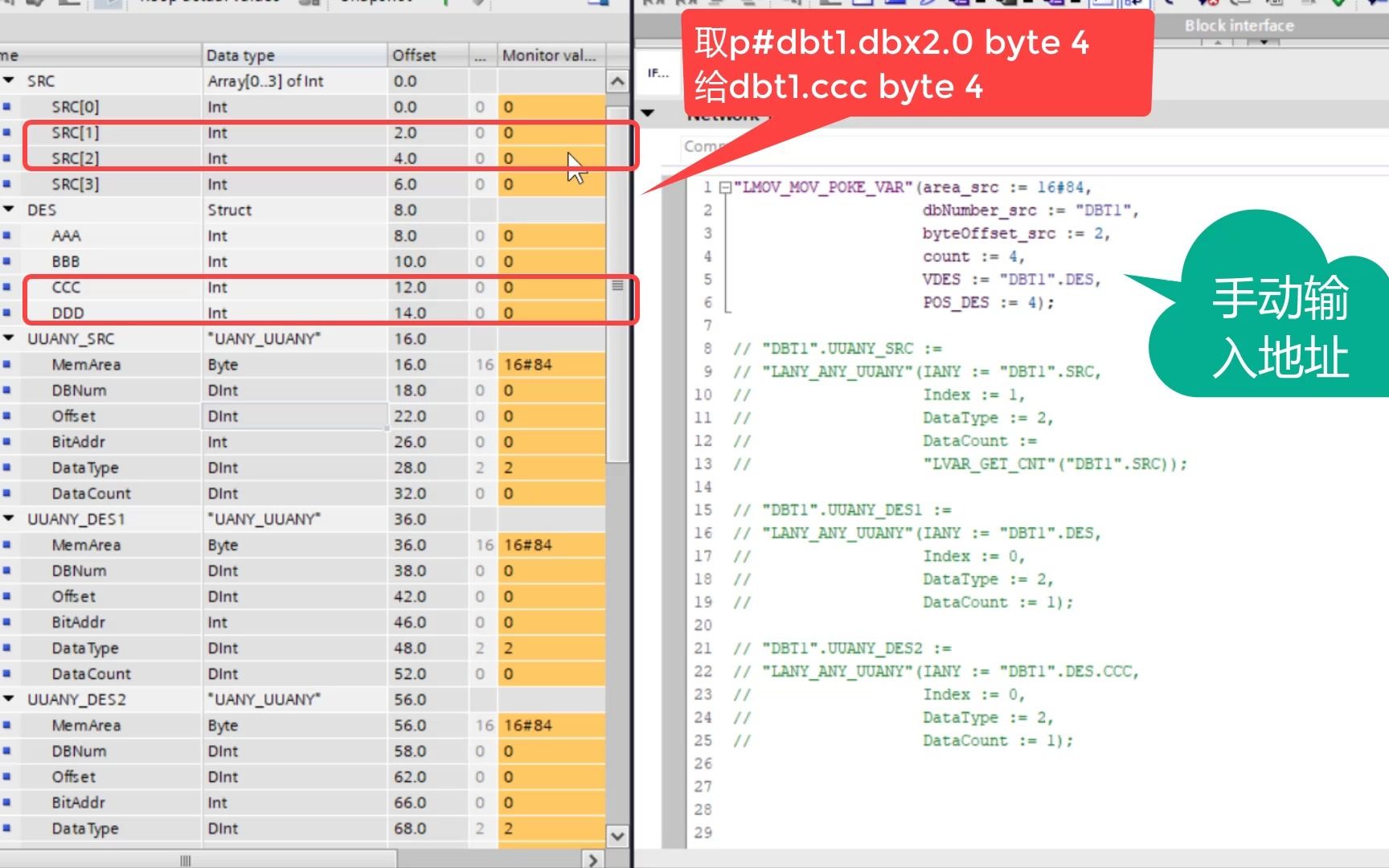Image resolution: width=1389 pixels, height=868 pixels.
Task: Click line number 29 in editor gutter
Action: click(x=703, y=833)
